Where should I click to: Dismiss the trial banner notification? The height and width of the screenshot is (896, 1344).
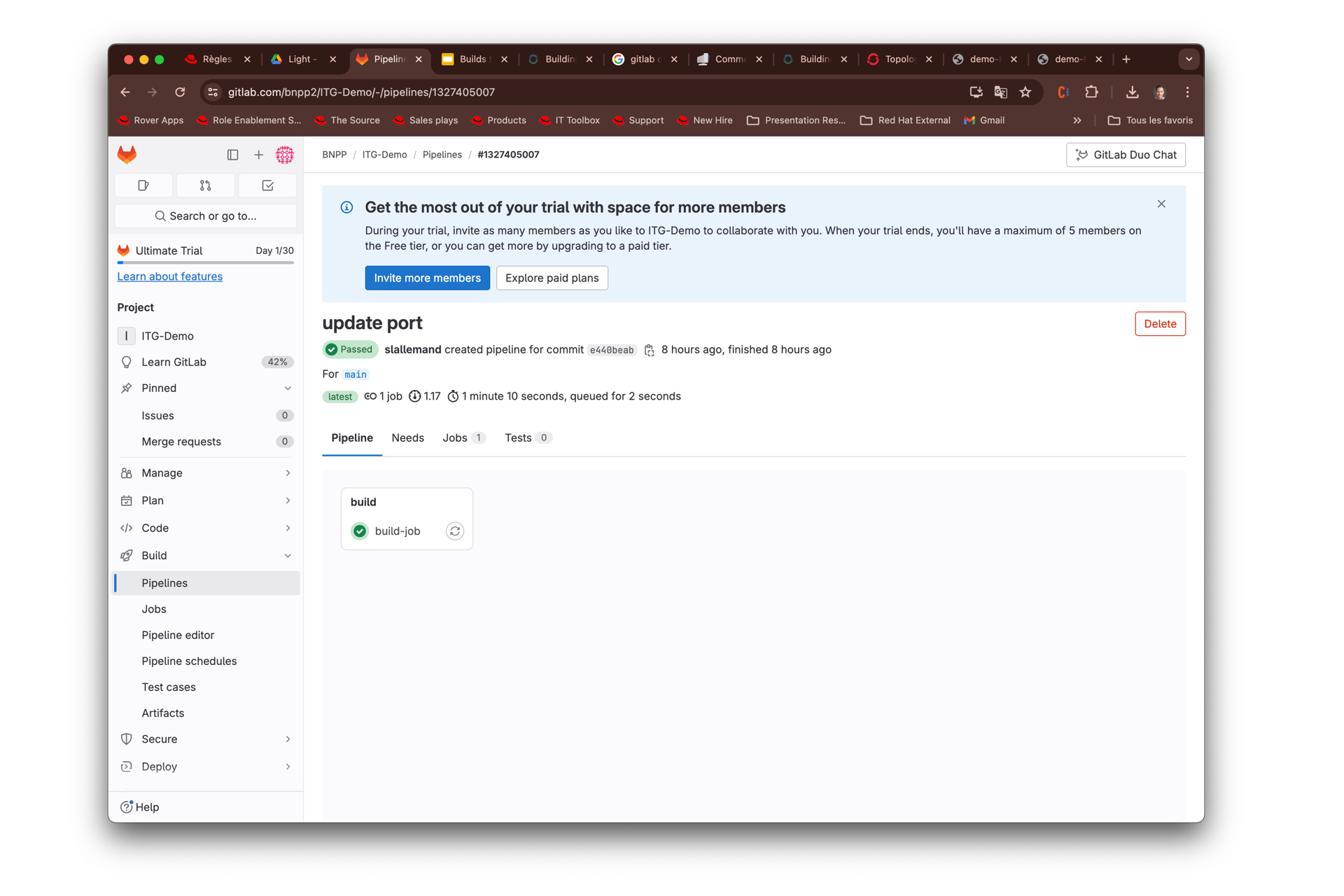1161,204
